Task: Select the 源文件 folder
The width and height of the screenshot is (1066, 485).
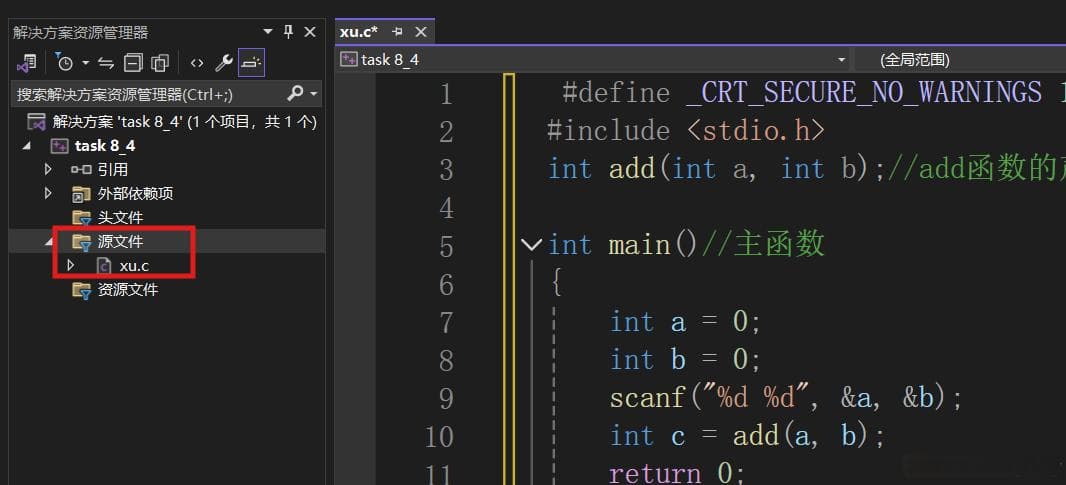Action: coord(120,241)
